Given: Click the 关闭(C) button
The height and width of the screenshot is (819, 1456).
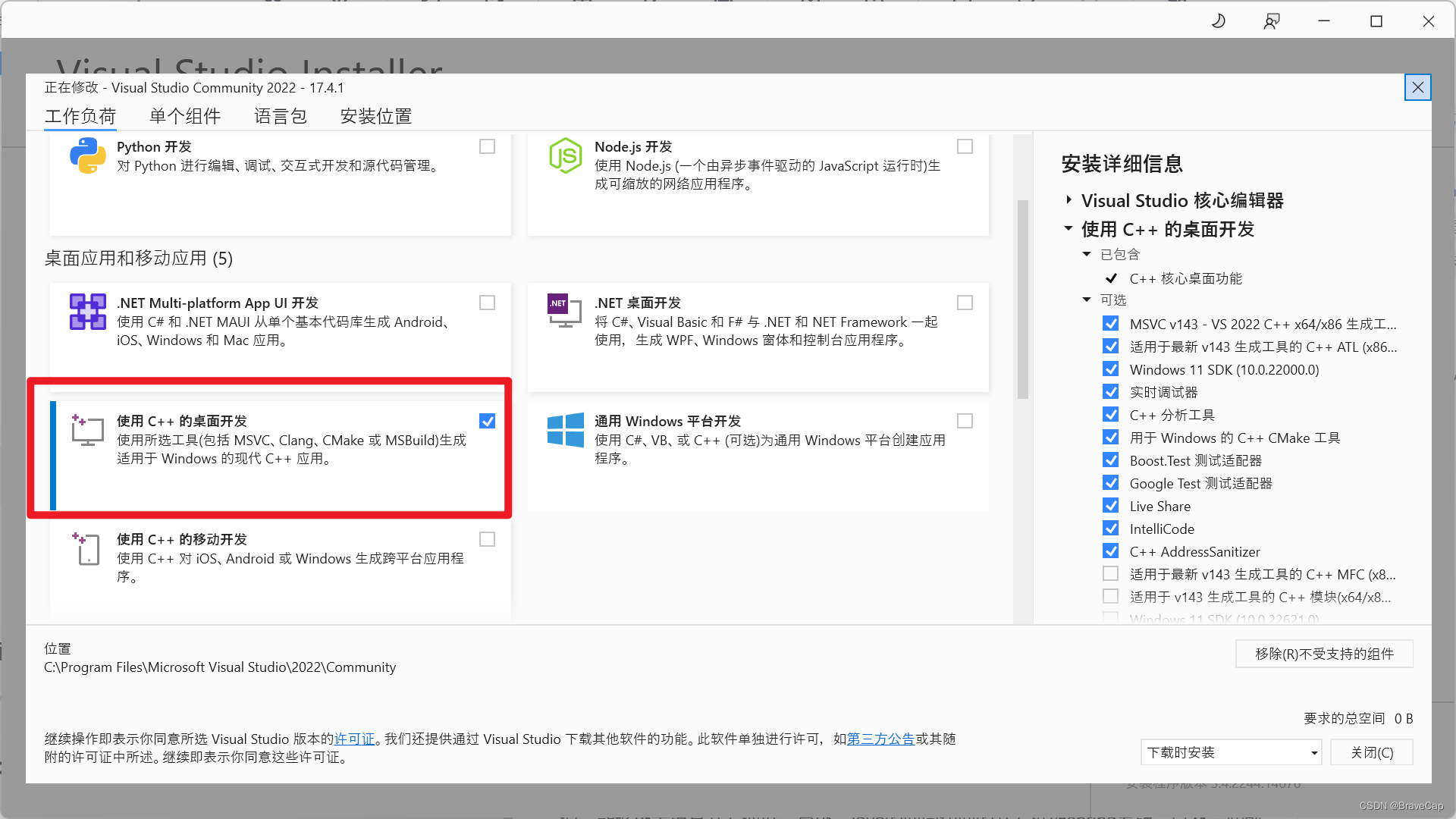Looking at the screenshot, I should click(1372, 752).
